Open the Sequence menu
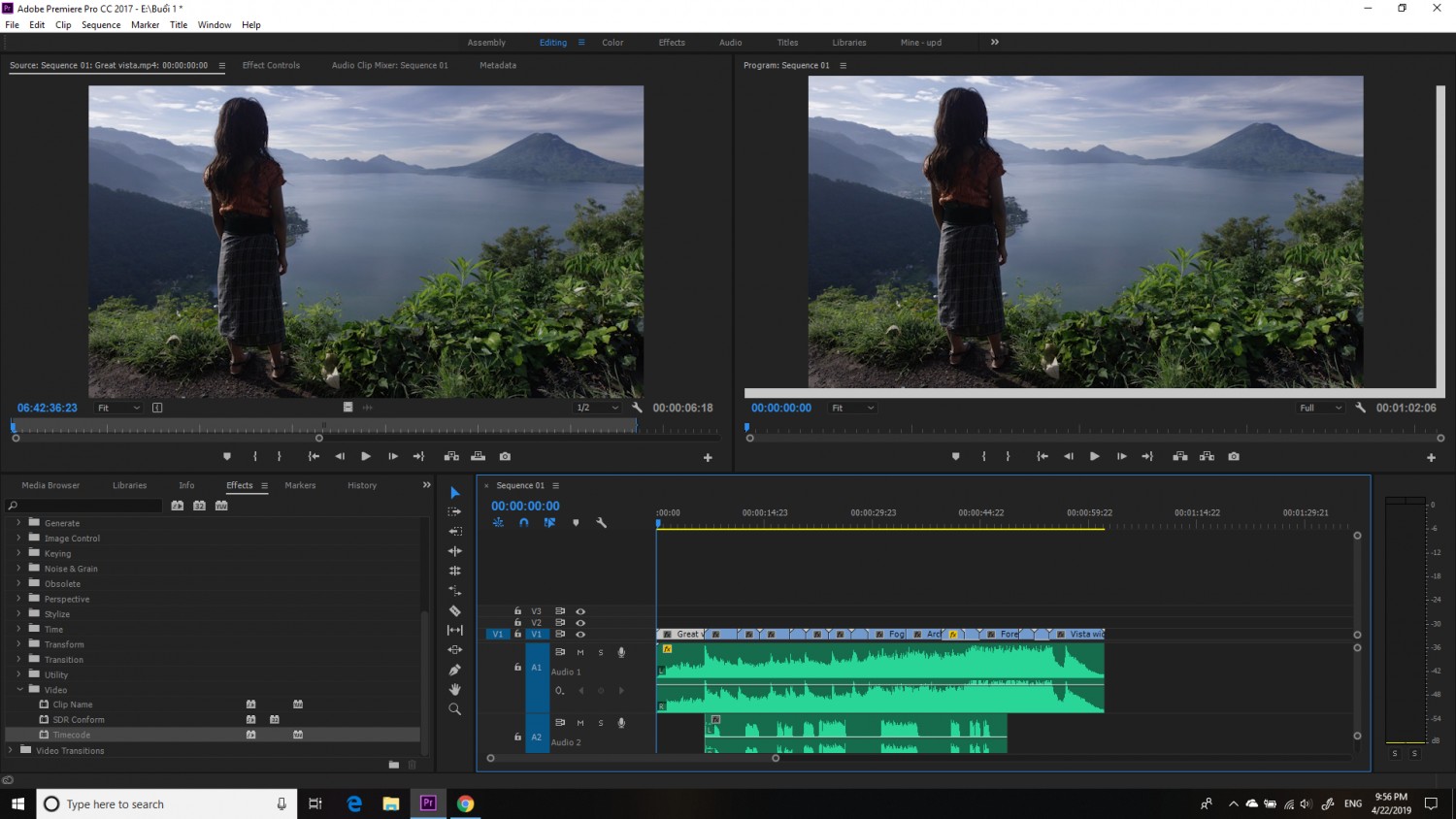 point(101,25)
